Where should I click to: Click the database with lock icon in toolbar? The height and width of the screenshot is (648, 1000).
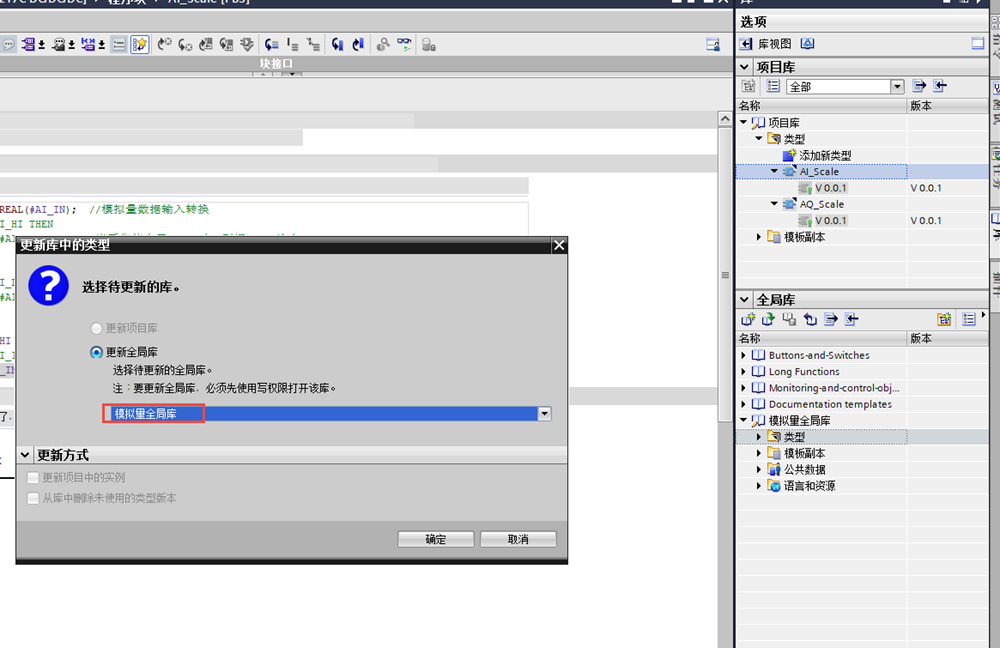tap(429, 45)
